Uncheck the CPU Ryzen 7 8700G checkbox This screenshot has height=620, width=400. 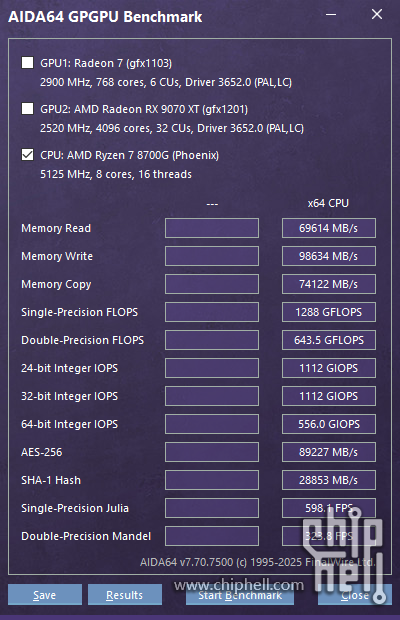click(27, 155)
